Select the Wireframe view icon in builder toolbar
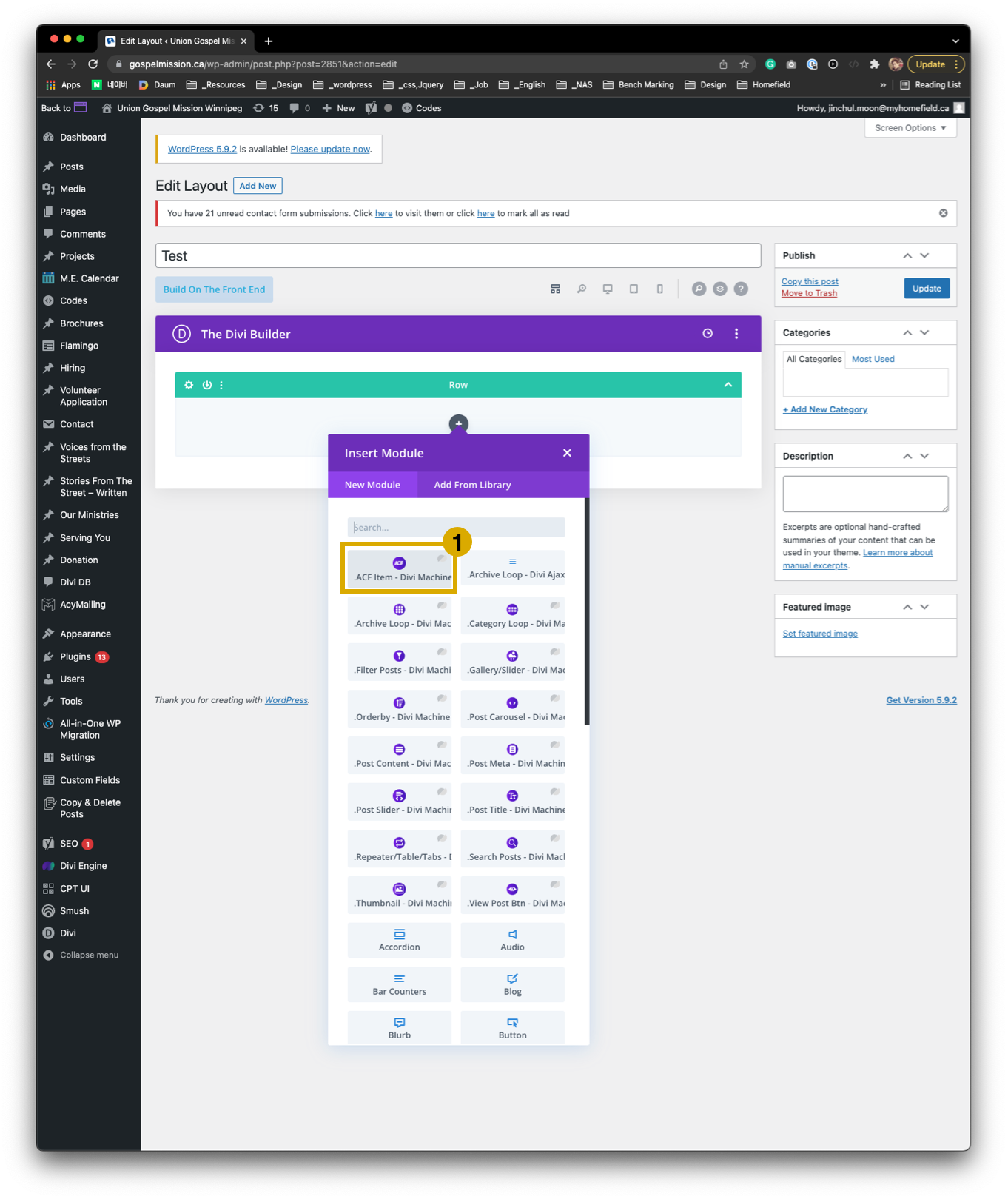 tap(555, 289)
